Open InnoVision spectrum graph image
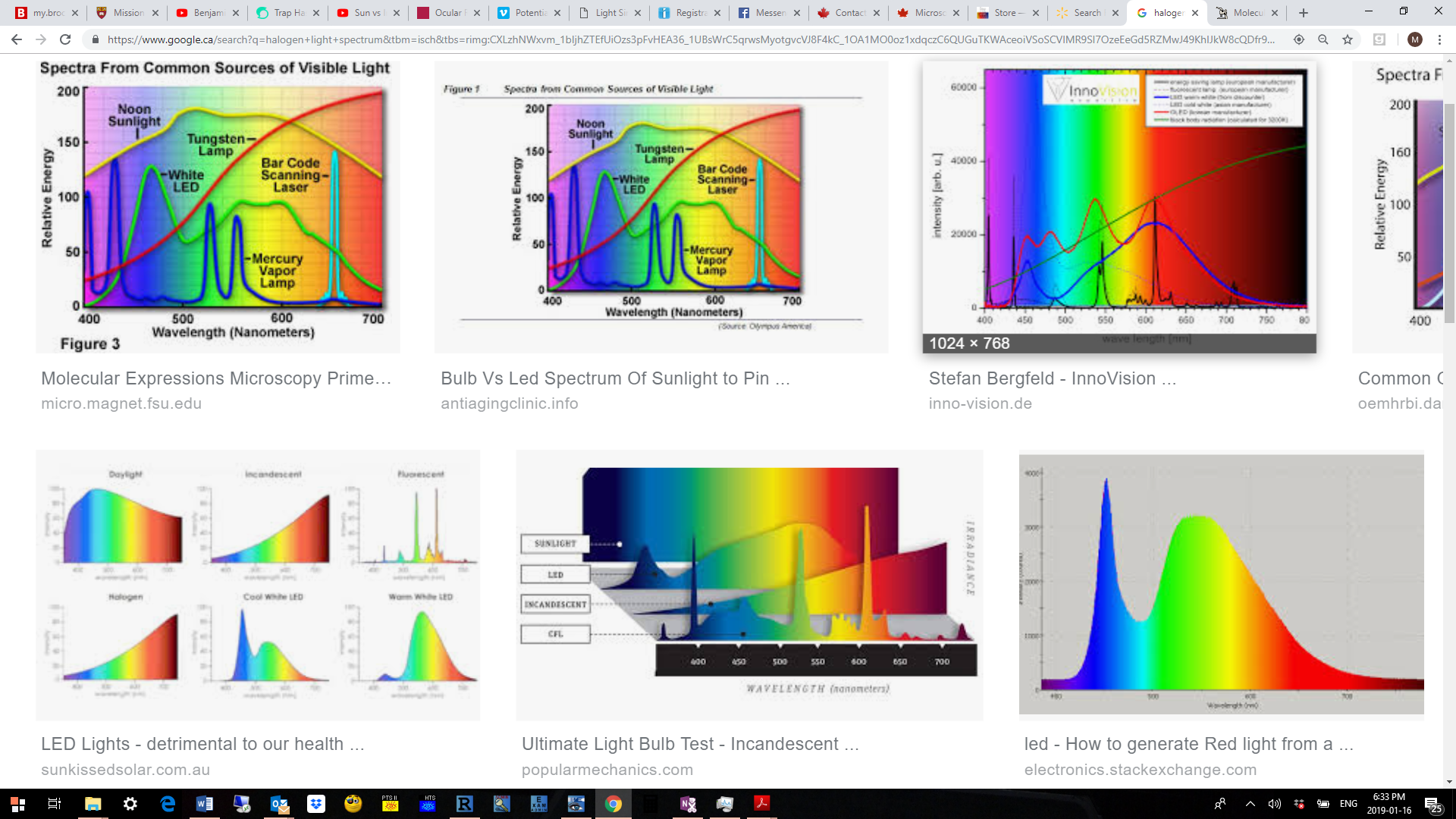Screen dimensions: 1456x819 [1119, 206]
